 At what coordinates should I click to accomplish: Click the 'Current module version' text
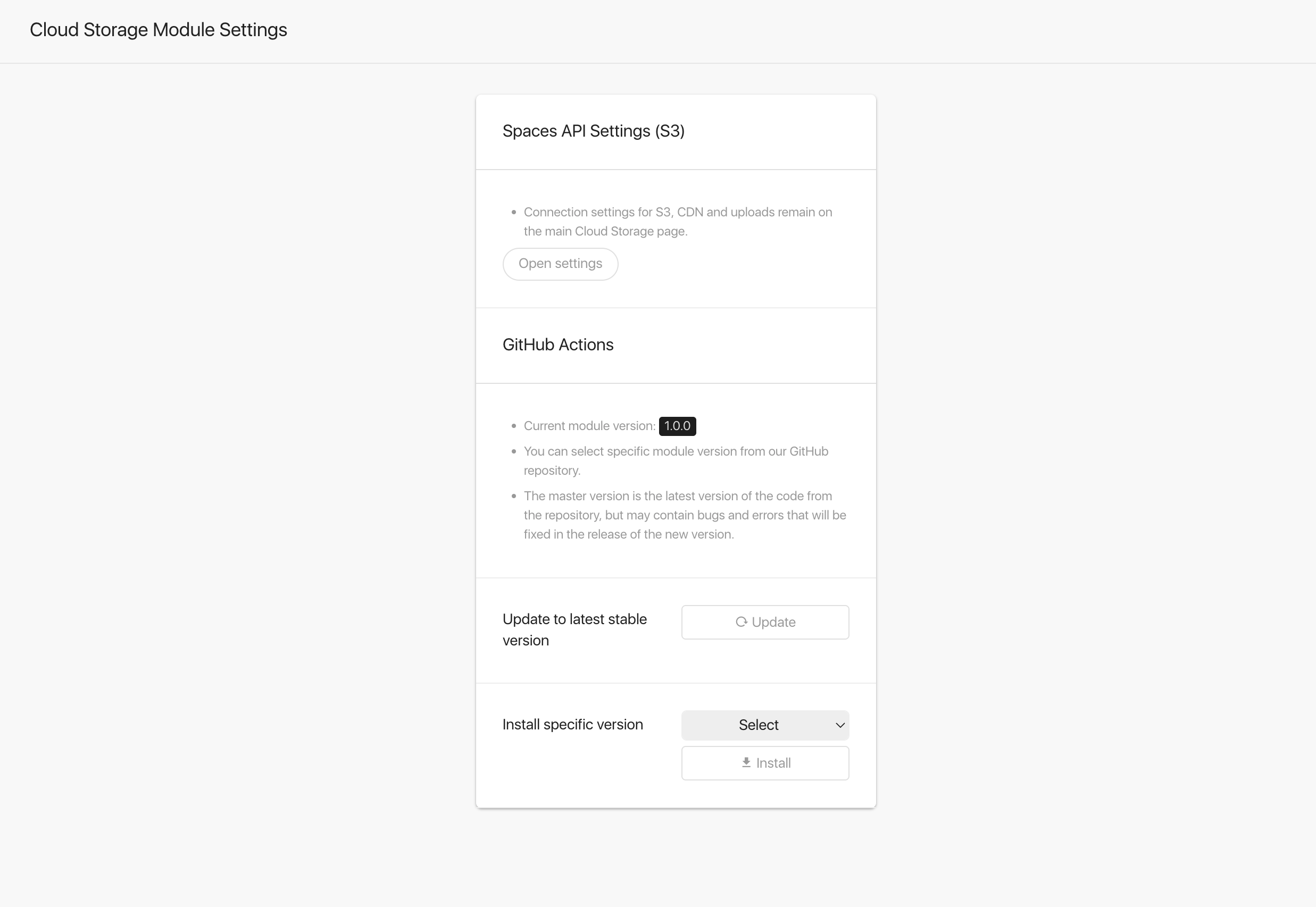point(589,426)
